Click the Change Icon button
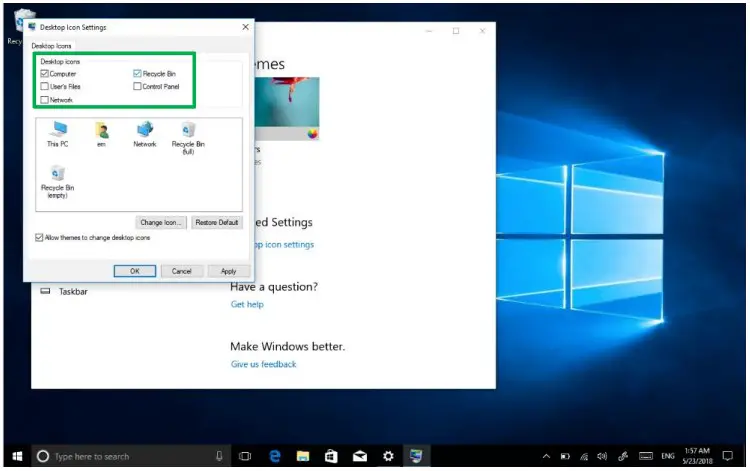Screen dimensions: 750x471 pos(161,222)
